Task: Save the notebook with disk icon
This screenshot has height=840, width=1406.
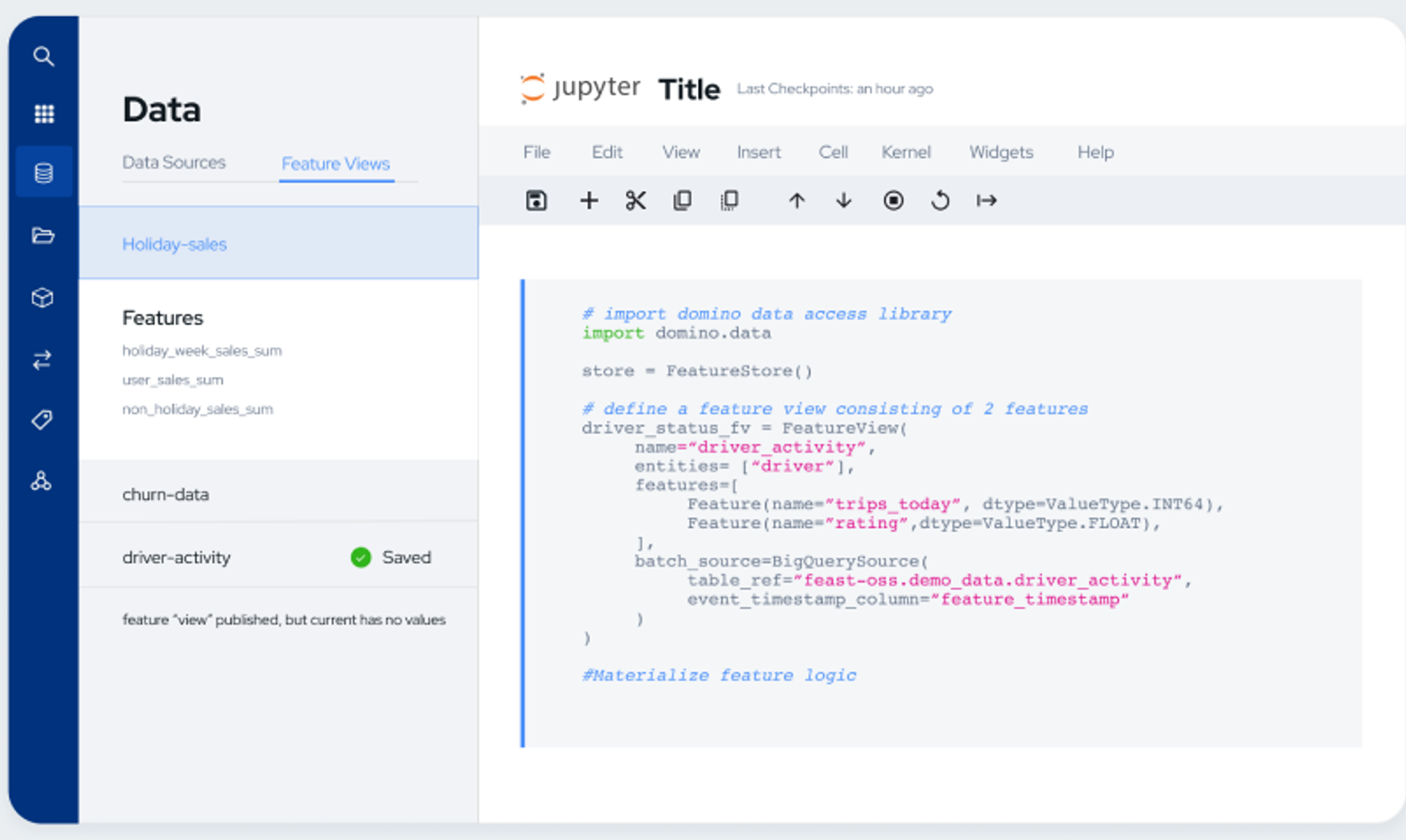Action: [536, 200]
